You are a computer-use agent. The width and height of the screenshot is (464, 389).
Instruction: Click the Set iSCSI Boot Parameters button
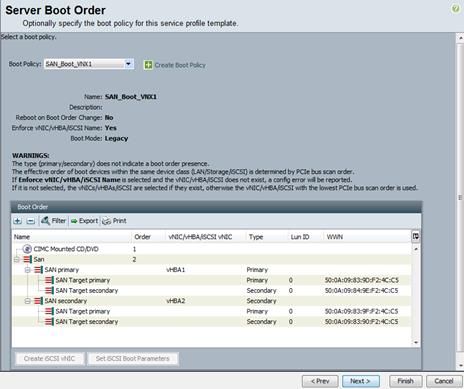[133, 359]
